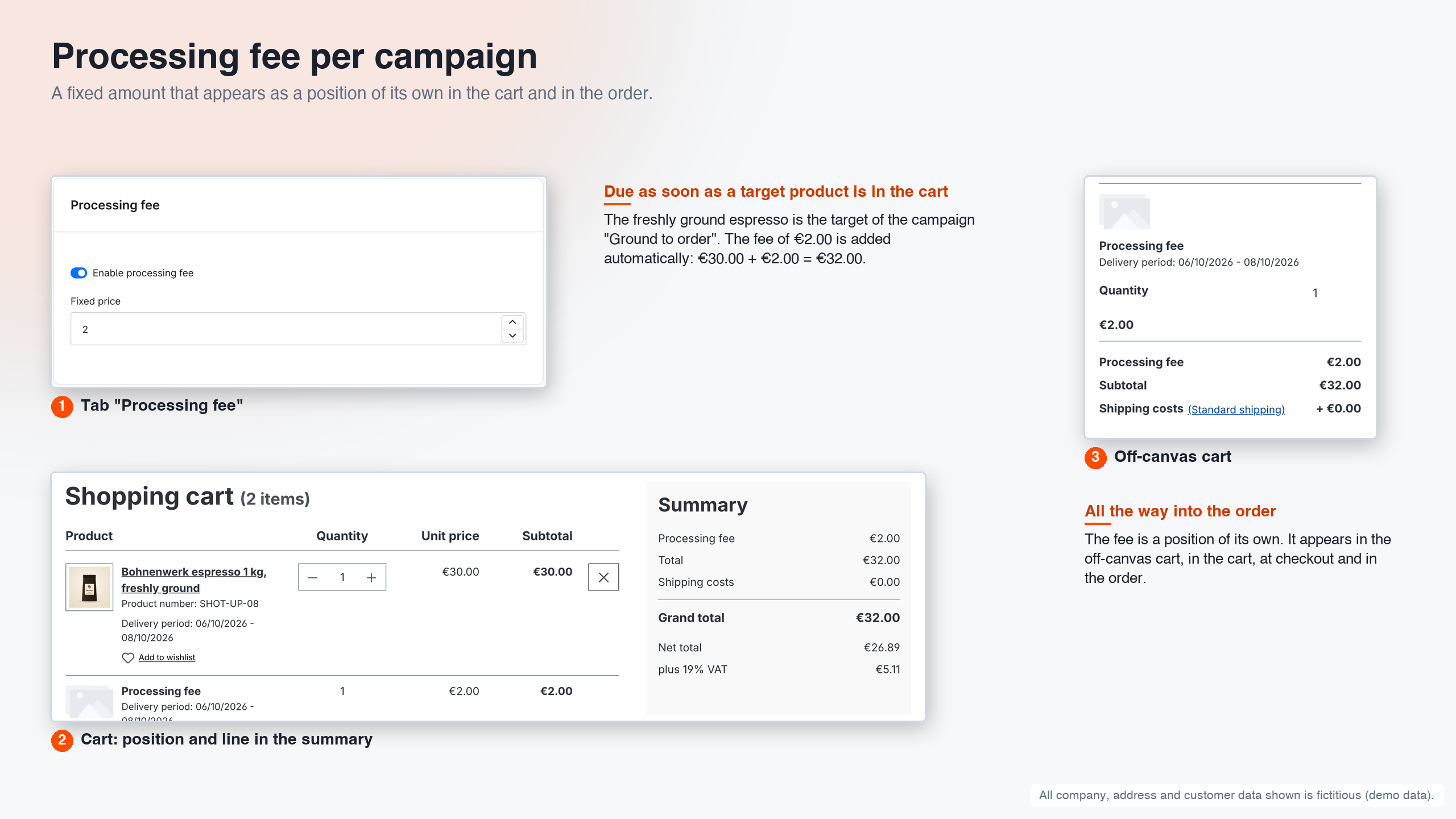Viewport: 1456px width, 819px height.
Task: Open the Add to wishlist link
Action: click(167, 657)
